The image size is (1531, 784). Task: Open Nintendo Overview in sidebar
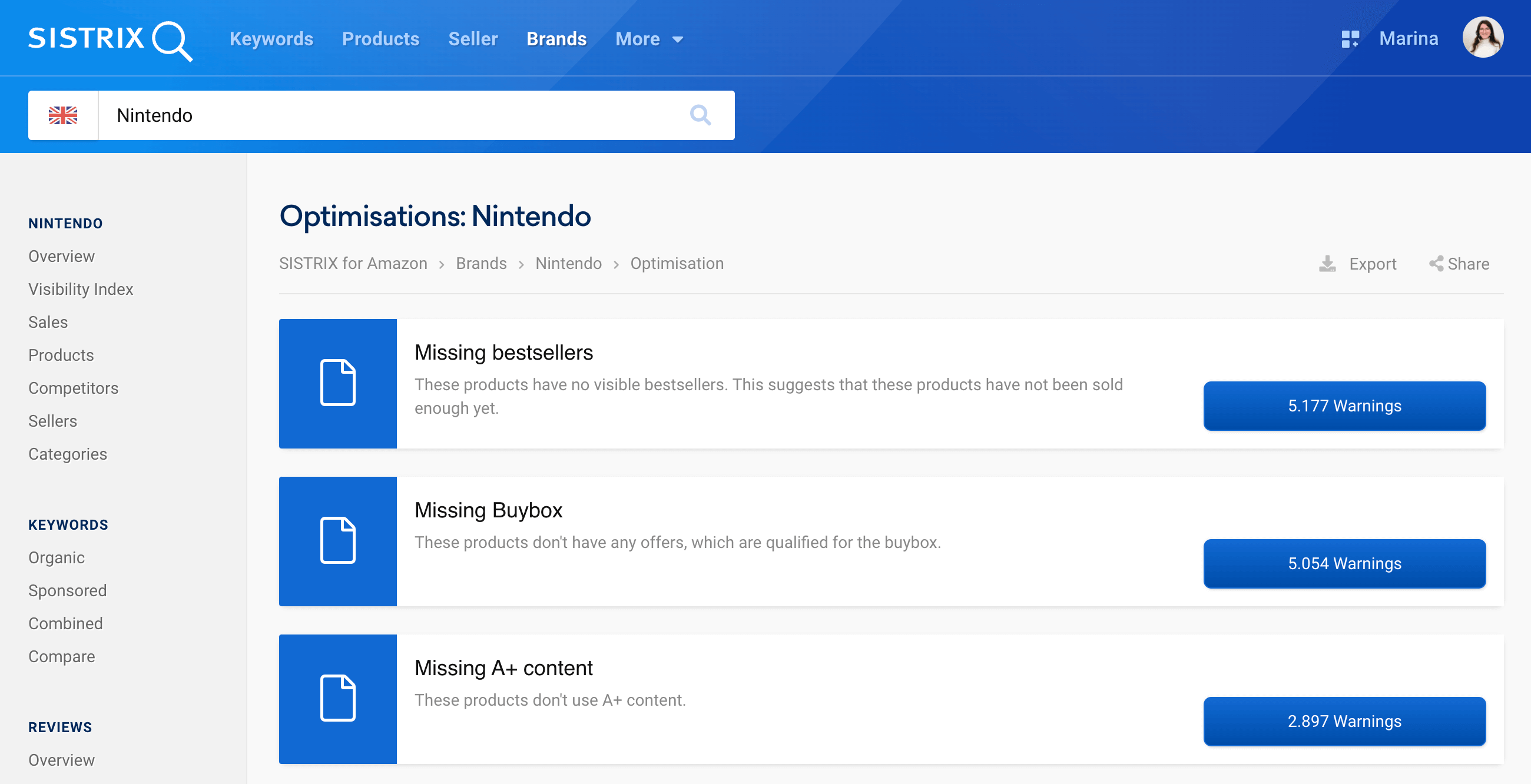[61, 256]
